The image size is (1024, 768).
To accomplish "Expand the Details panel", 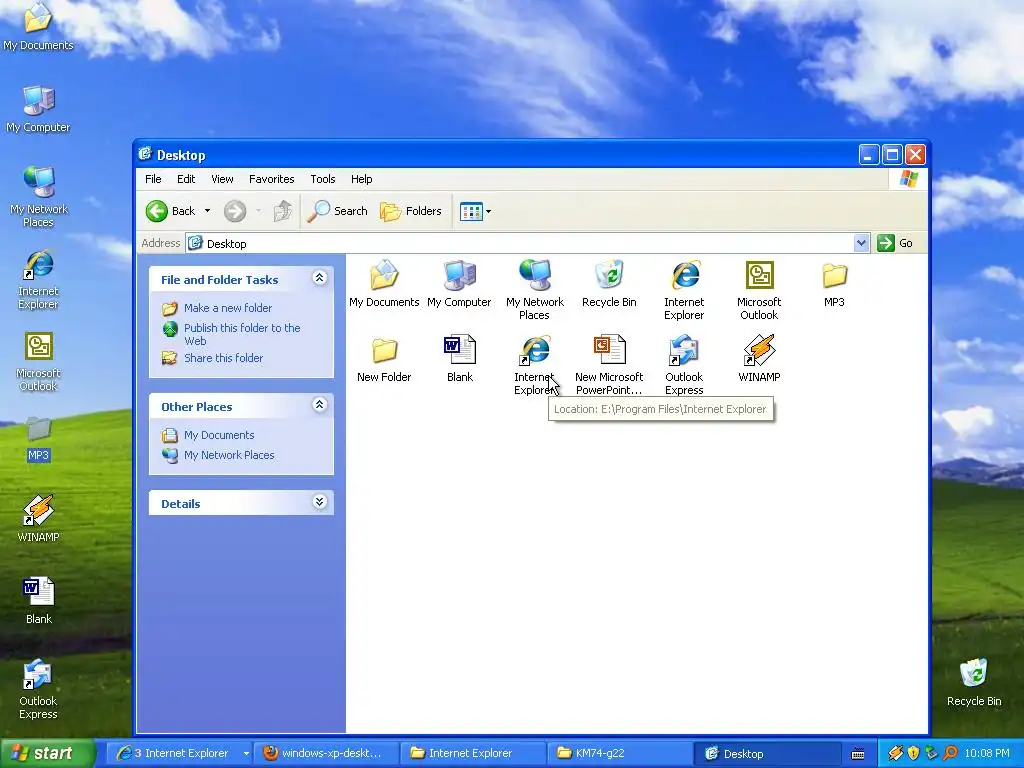I will click(x=319, y=502).
